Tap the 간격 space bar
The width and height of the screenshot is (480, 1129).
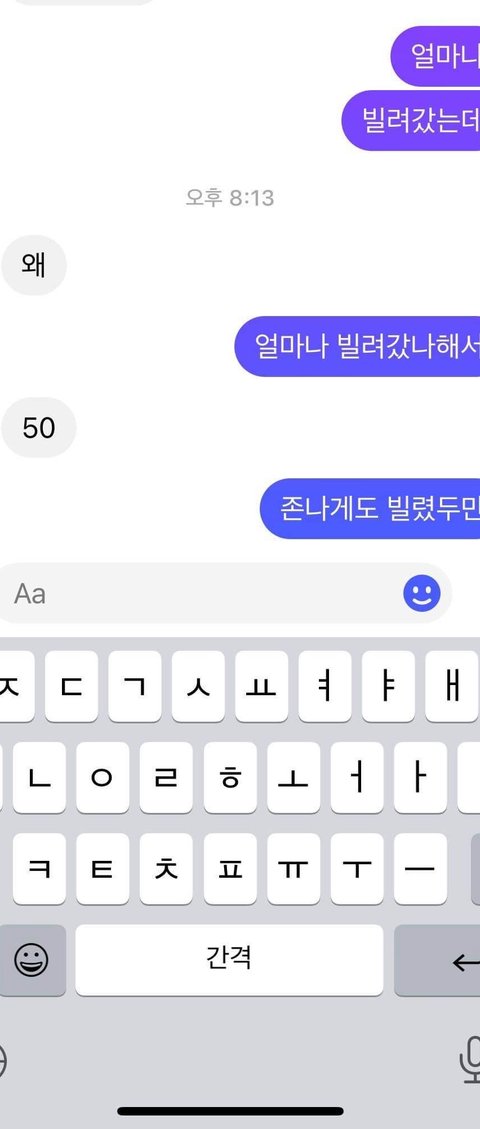click(229, 960)
